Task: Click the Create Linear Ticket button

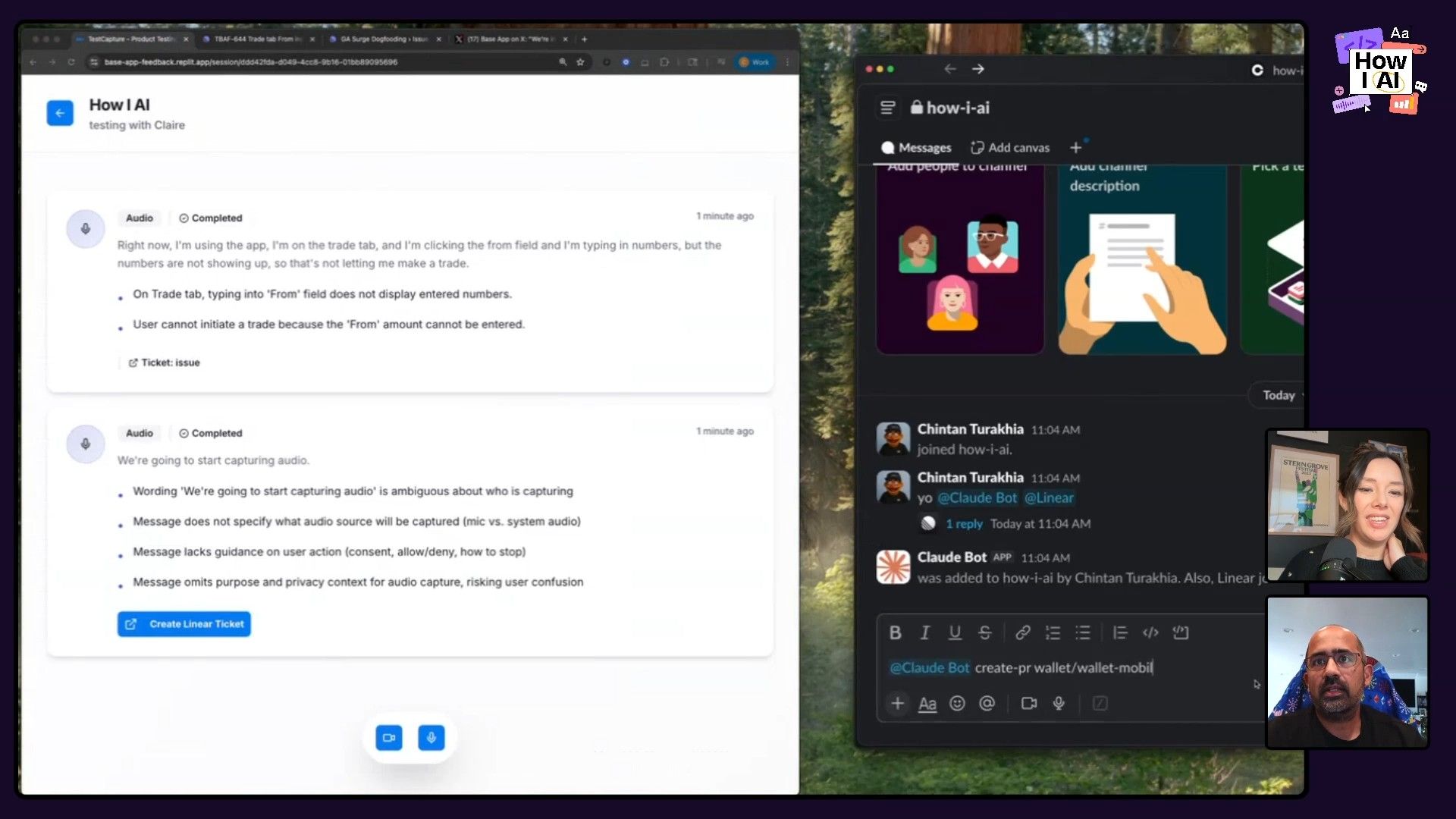Action: click(184, 624)
